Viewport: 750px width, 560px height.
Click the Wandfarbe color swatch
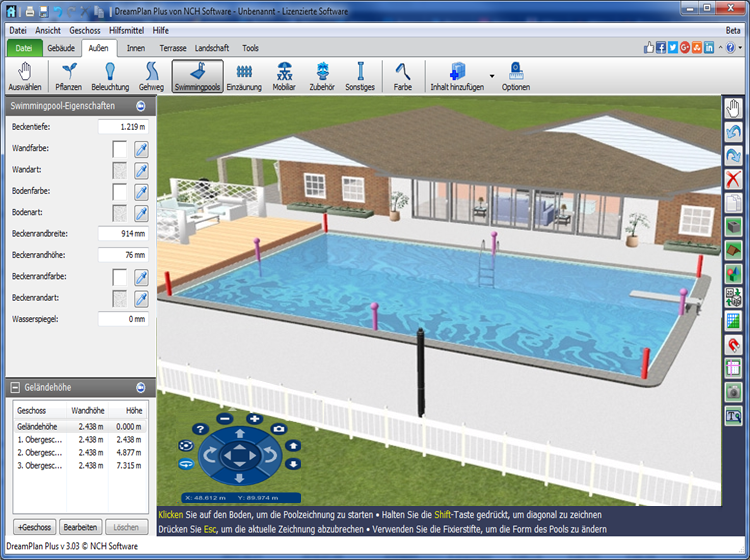click(120, 149)
